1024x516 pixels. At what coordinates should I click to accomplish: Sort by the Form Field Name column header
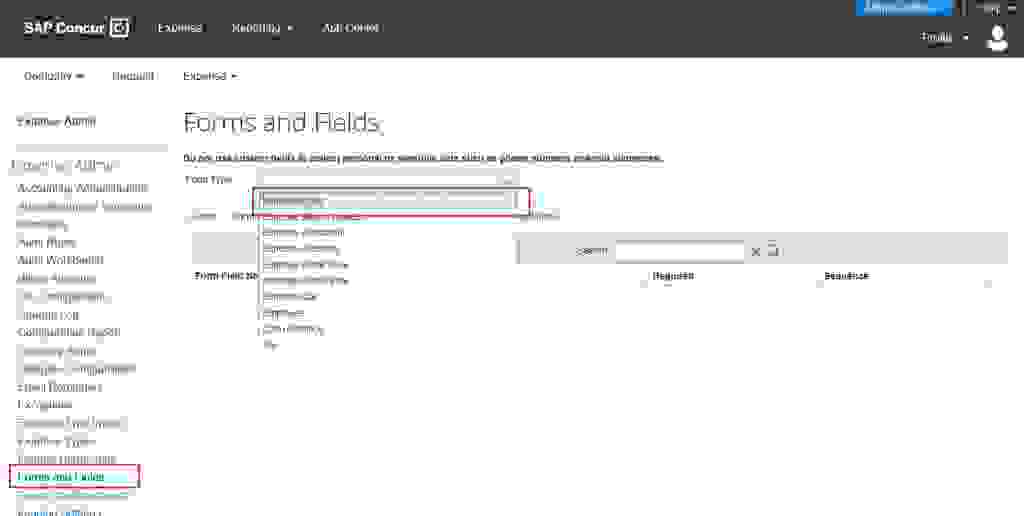point(225,276)
